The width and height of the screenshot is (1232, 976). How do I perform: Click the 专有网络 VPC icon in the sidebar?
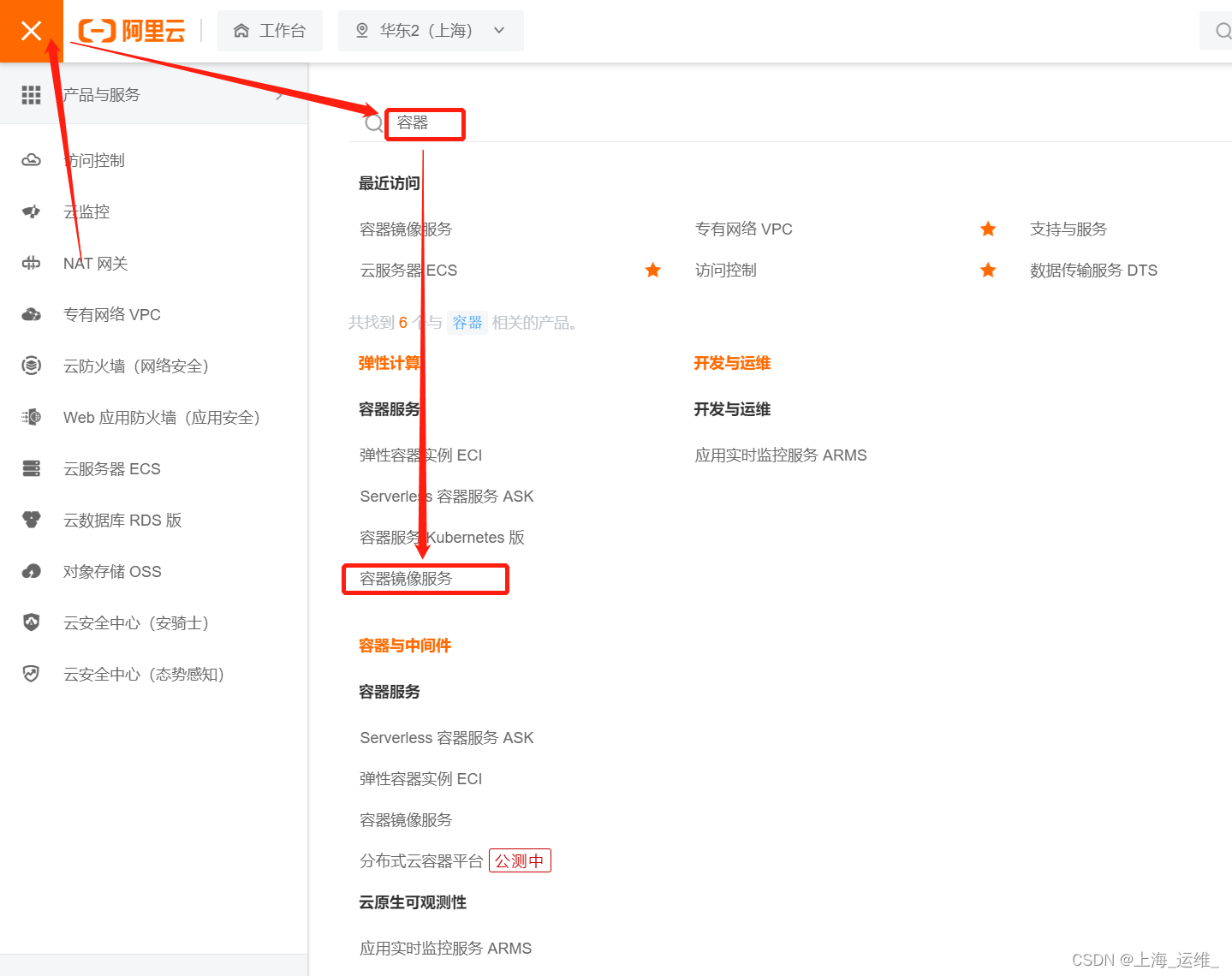31,314
